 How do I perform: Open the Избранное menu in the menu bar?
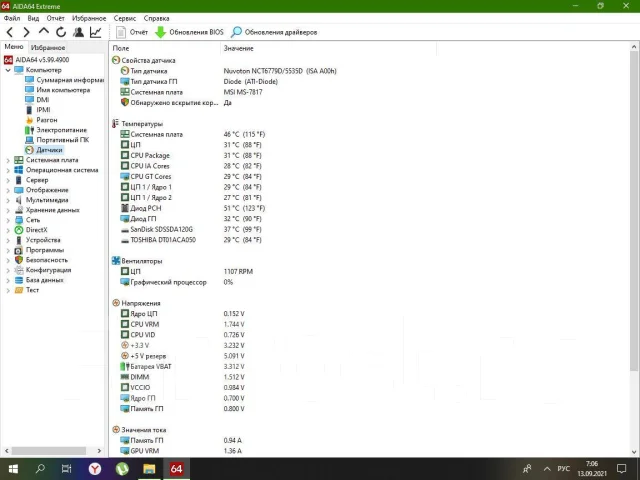(x=89, y=18)
